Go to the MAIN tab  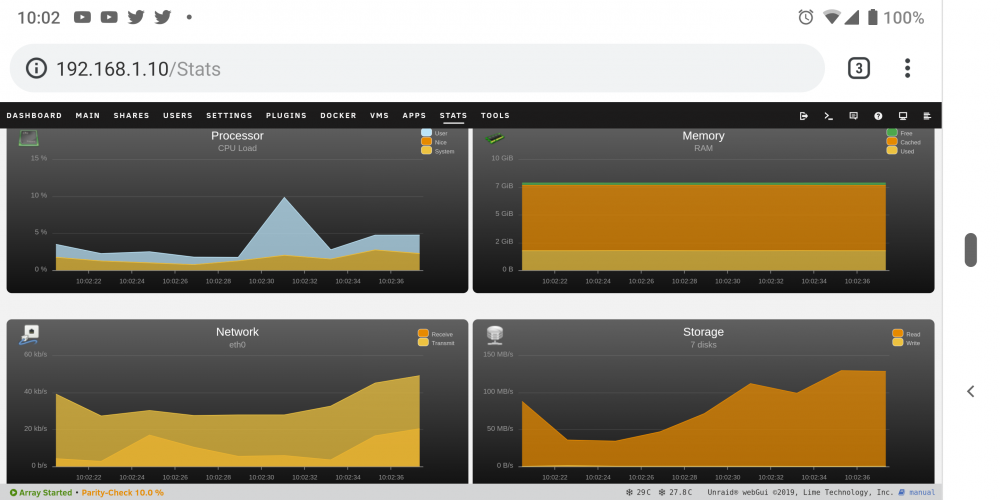[88, 116]
